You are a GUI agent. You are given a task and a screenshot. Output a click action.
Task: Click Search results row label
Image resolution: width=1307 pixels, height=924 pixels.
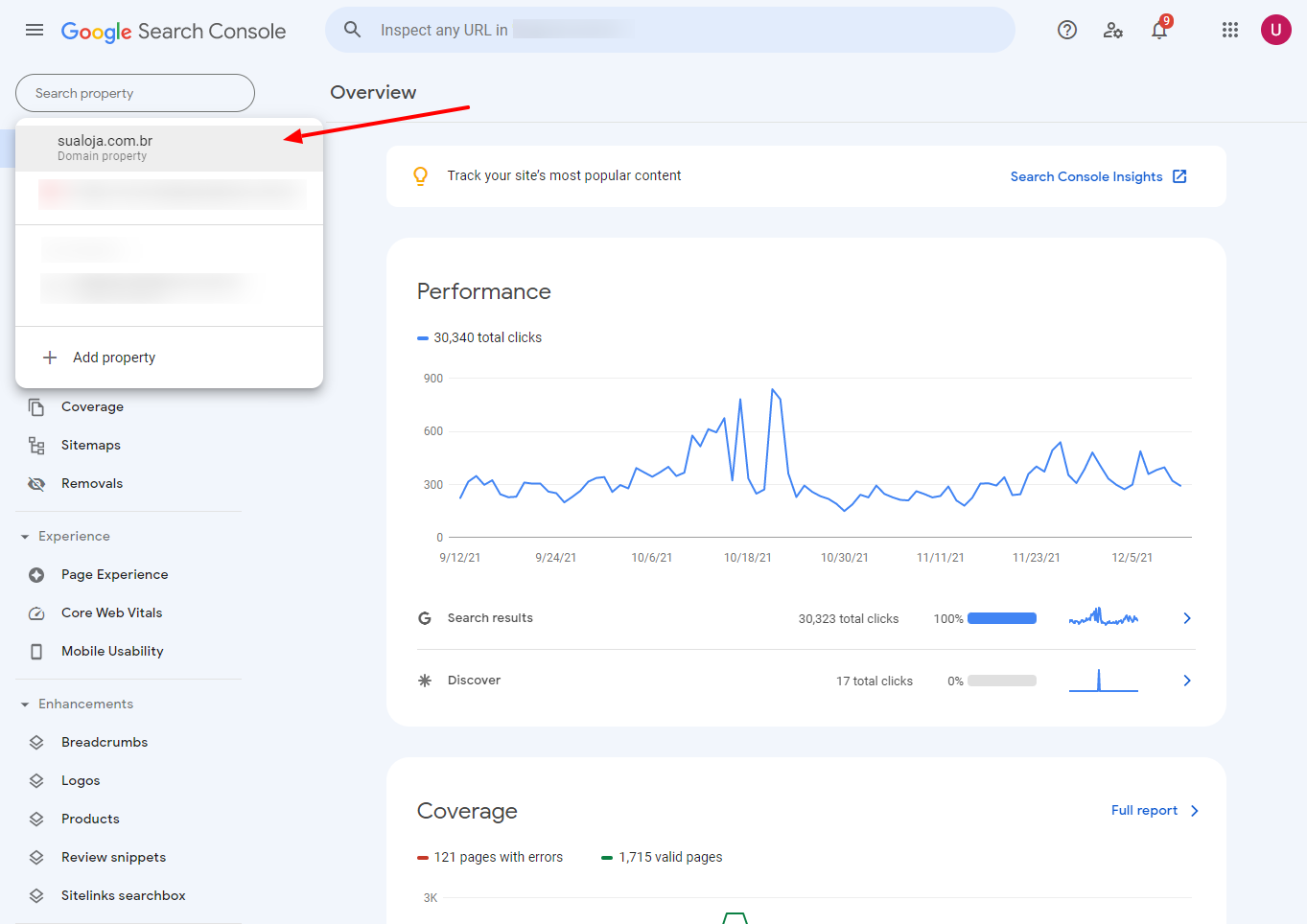click(x=490, y=618)
